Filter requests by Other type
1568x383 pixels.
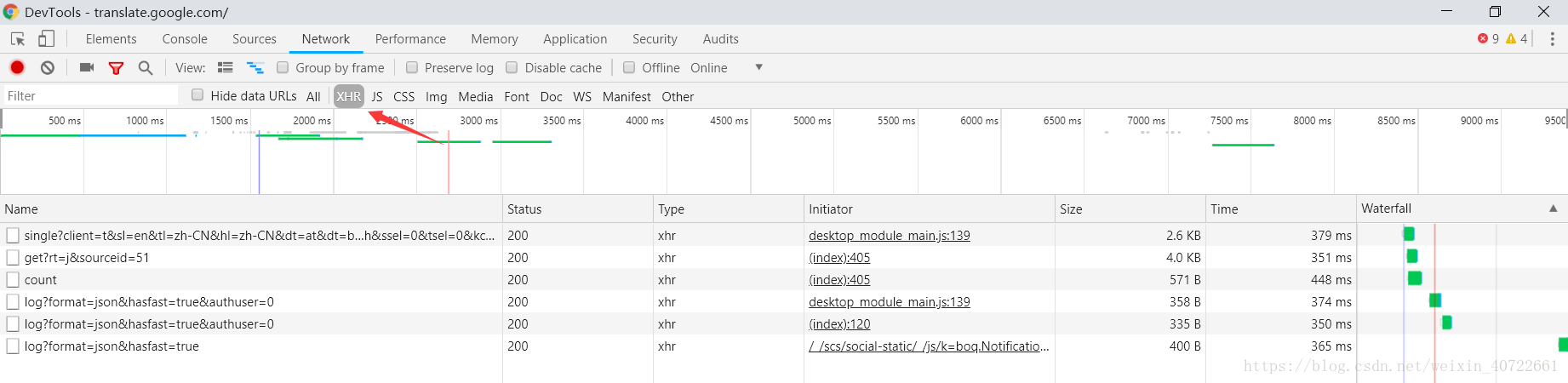pos(678,97)
